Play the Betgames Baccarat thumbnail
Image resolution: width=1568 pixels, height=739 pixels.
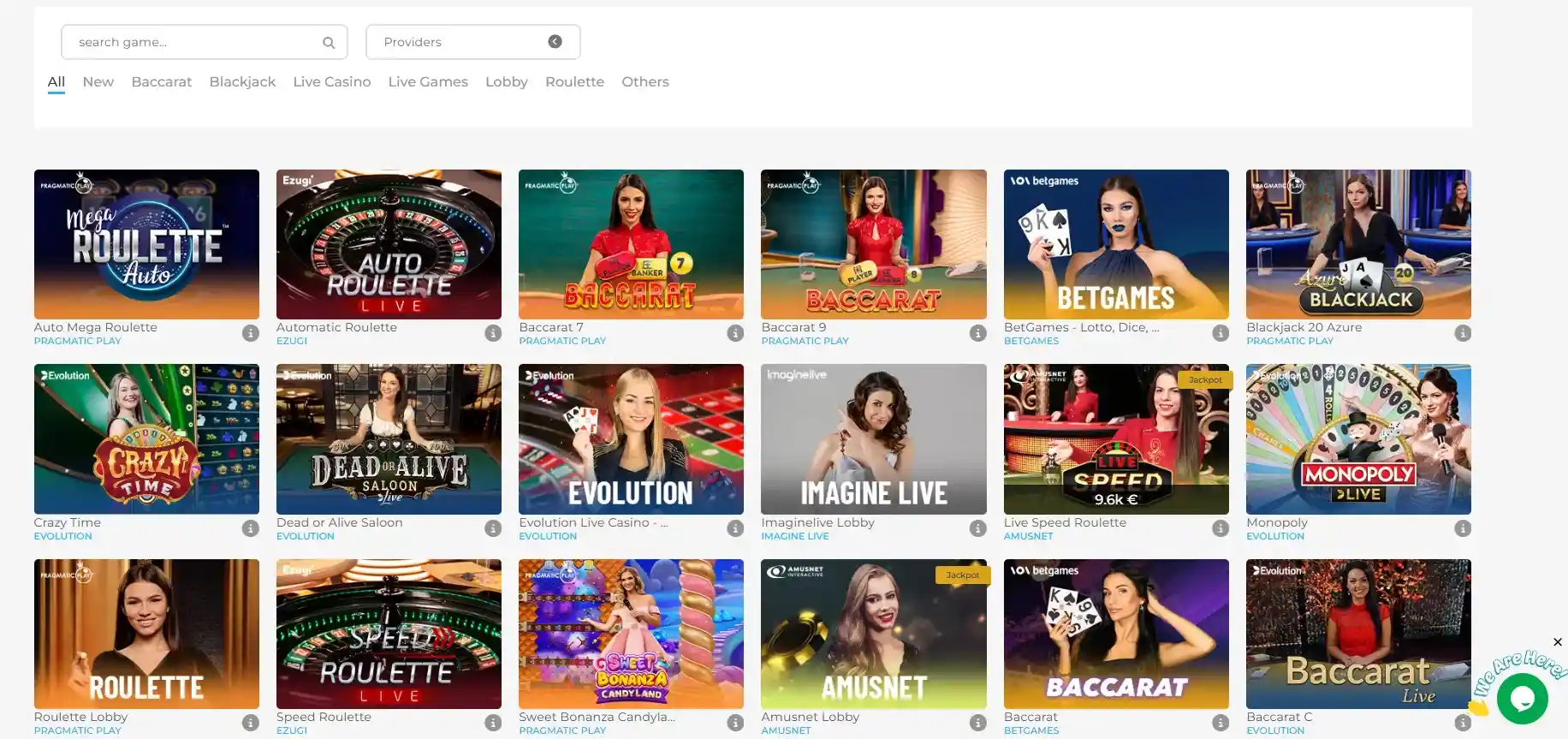click(1116, 634)
